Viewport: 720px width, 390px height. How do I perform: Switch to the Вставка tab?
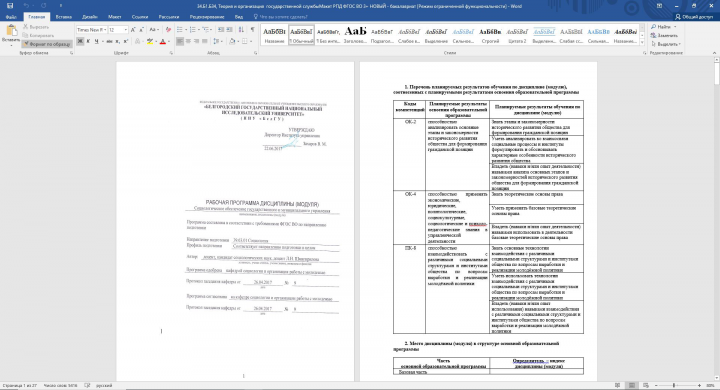pos(63,17)
